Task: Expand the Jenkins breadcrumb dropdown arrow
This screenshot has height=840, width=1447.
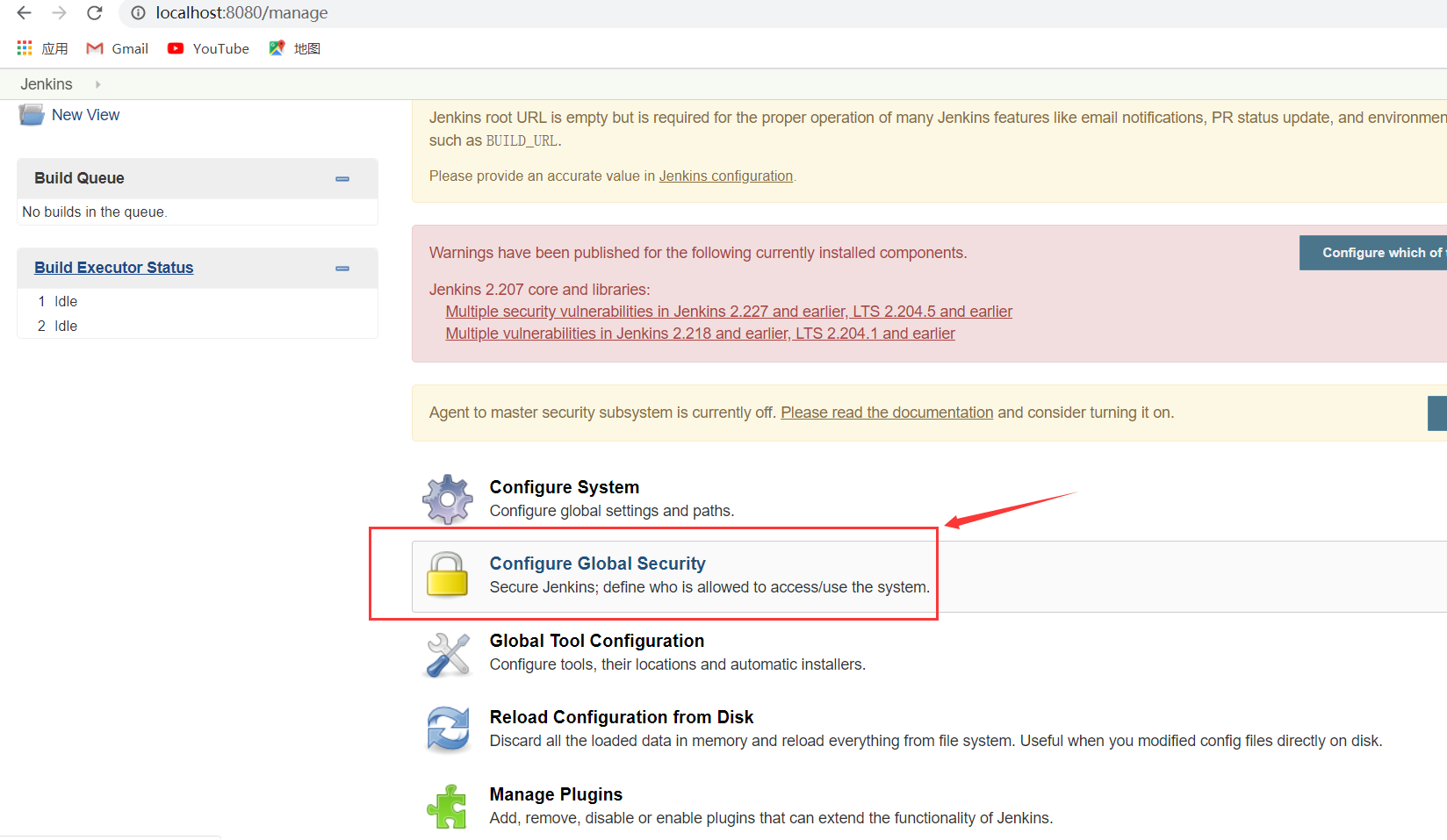Action: click(x=97, y=84)
